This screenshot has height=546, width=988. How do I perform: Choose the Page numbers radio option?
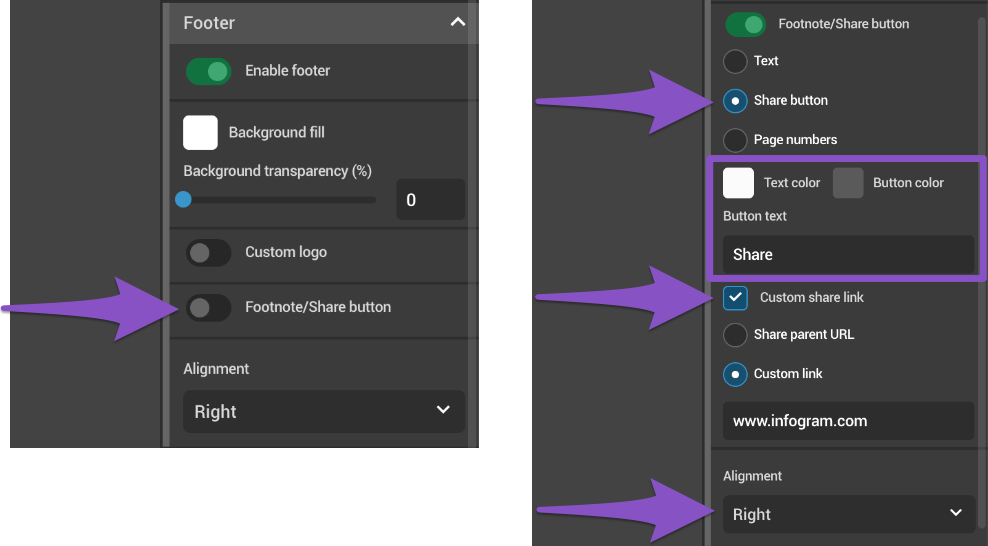click(x=735, y=140)
